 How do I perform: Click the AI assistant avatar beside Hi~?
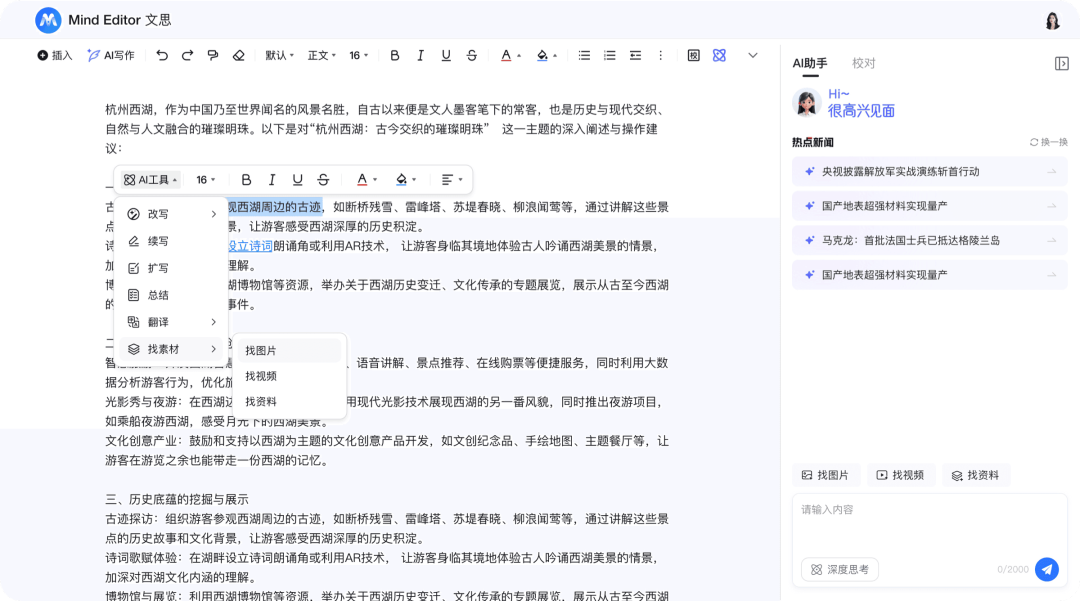pos(806,103)
